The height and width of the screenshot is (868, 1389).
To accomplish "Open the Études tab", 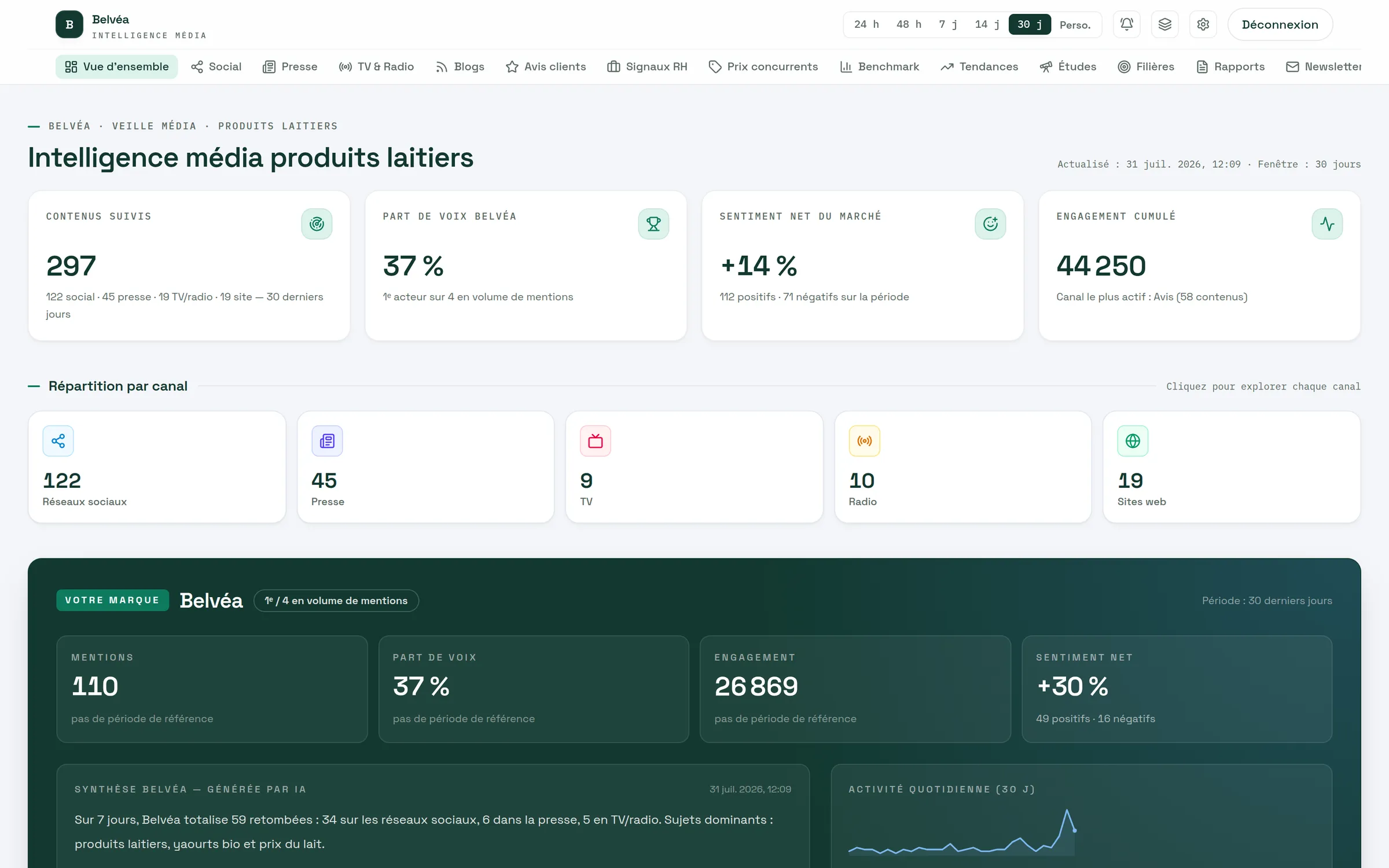I will pyautogui.click(x=1068, y=67).
